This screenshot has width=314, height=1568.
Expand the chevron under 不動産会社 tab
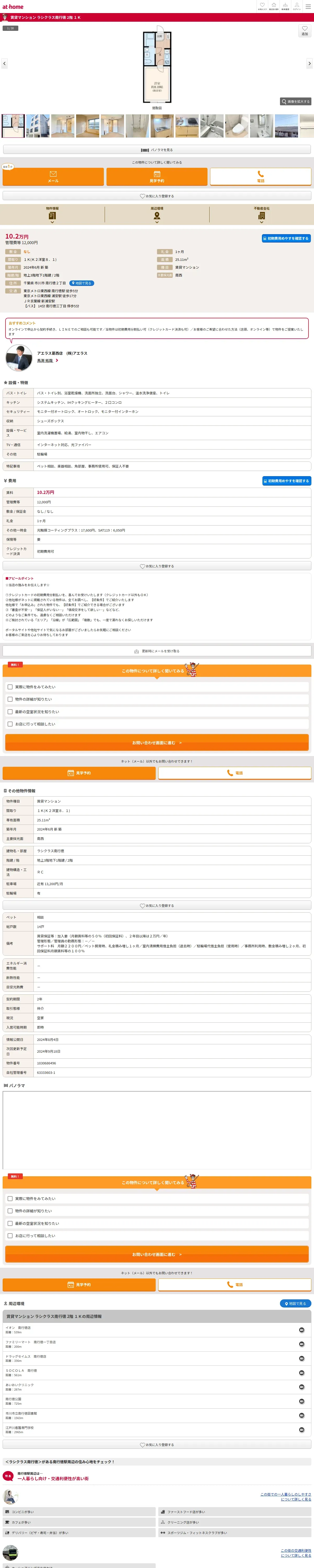pos(262,222)
